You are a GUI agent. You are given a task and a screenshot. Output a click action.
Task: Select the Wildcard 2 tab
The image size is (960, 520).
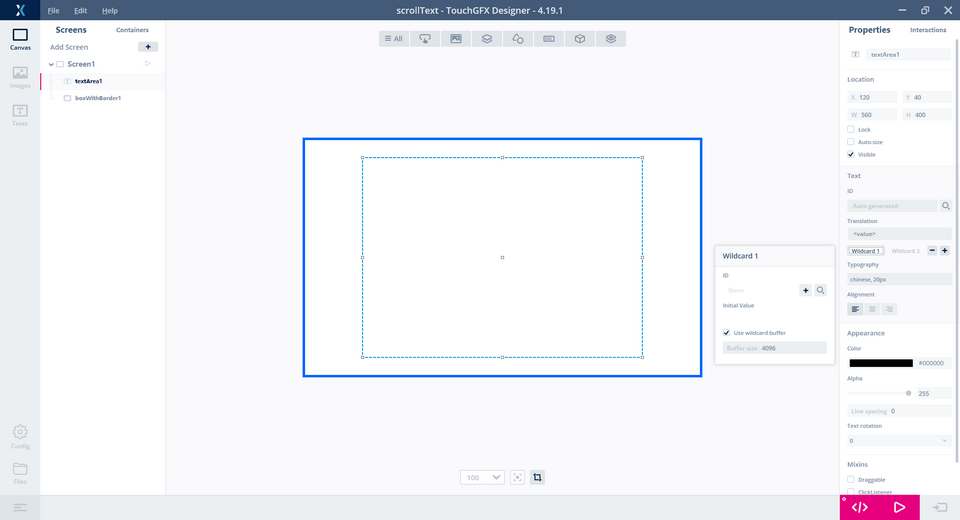906,251
